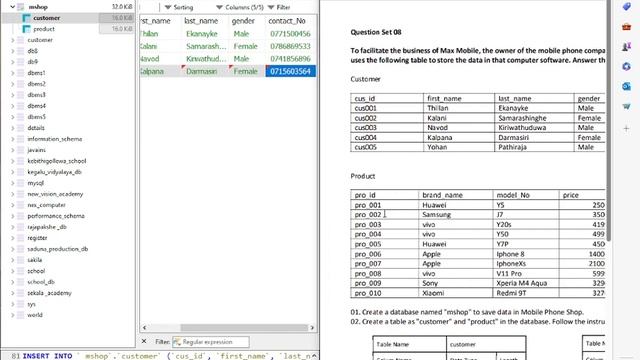Viewport: 640px width, 360px height.
Task: Open the Outlook icon in sidebar
Action: pyautogui.click(x=627, y=87)
